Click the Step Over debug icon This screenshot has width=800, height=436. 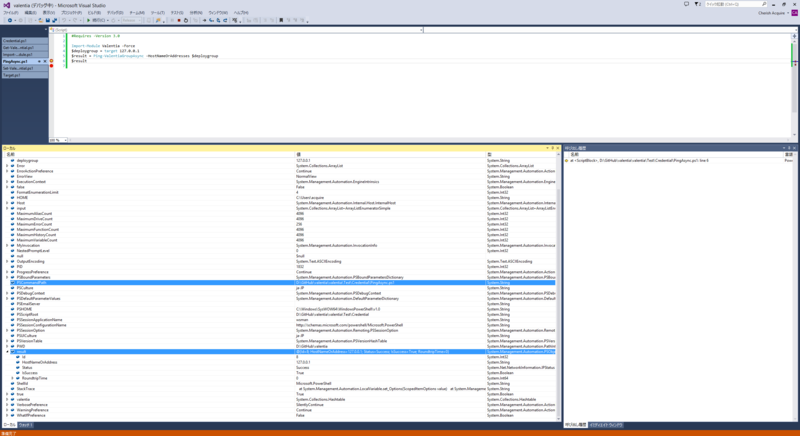(x=218, y=20)
